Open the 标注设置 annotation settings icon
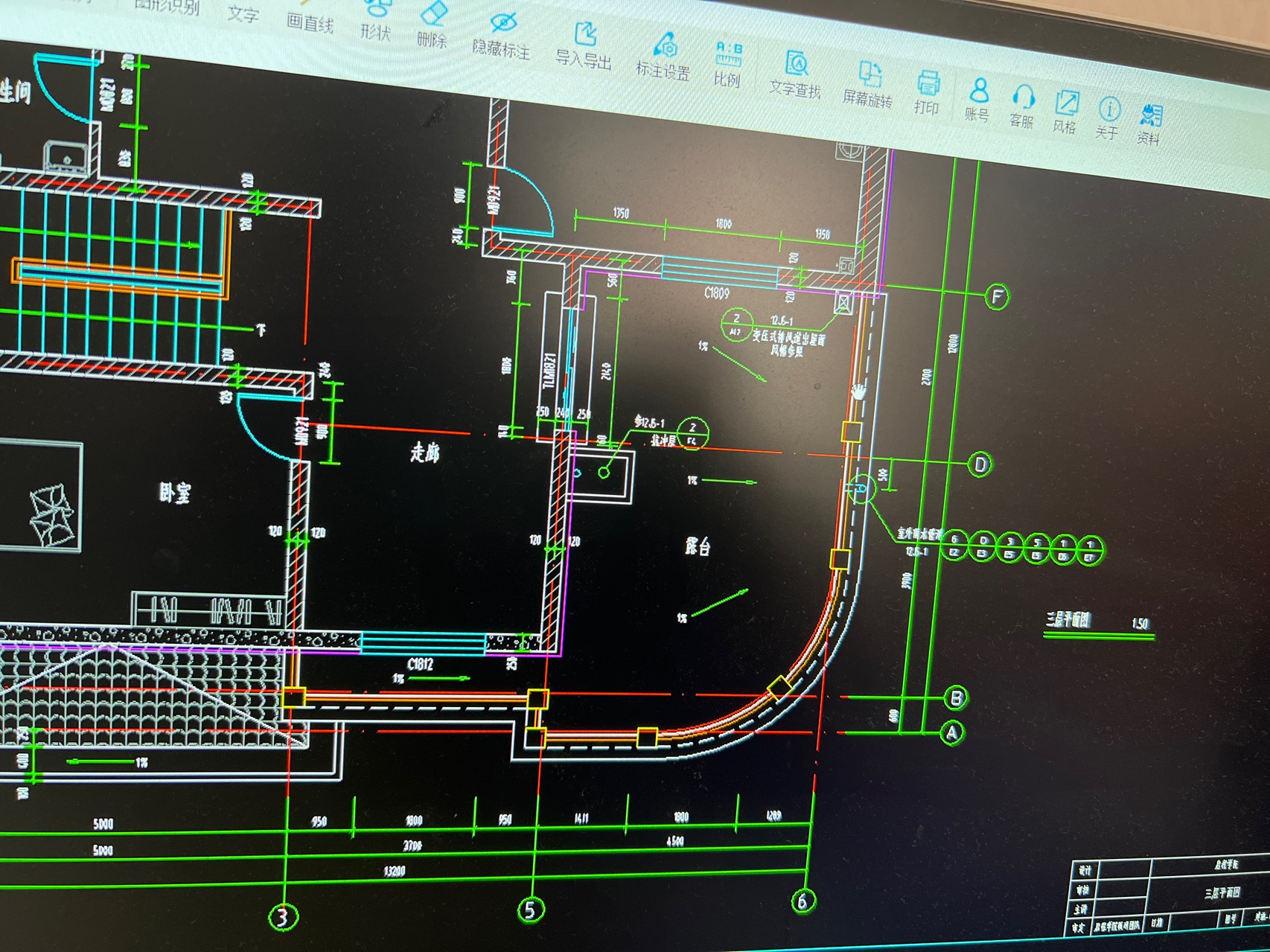1270x952 pixels. [x=666, y=44]
